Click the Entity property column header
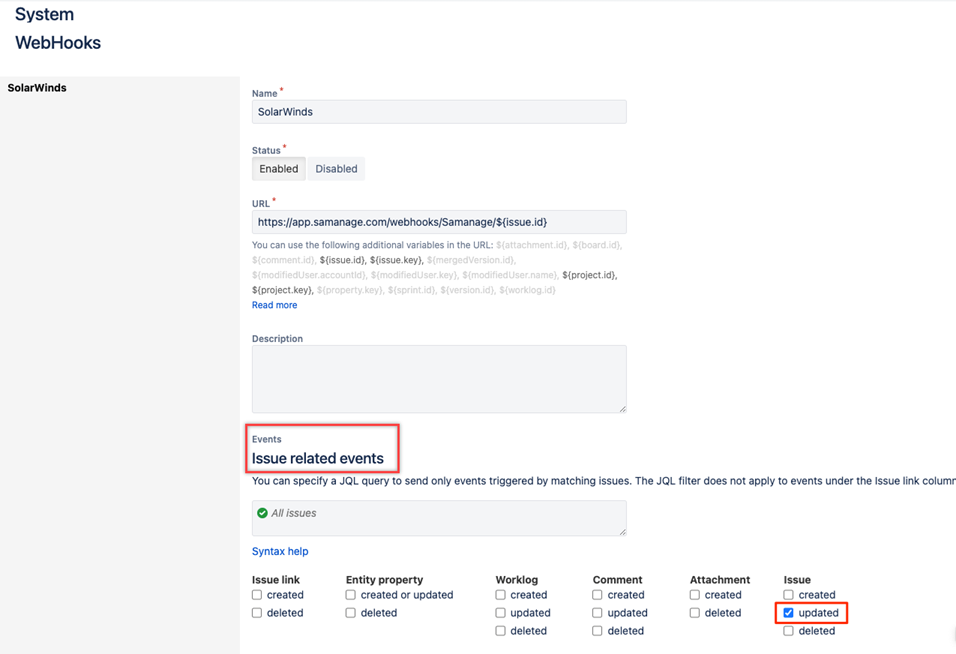This screenshot has width=956, height=654. (384, 580)
